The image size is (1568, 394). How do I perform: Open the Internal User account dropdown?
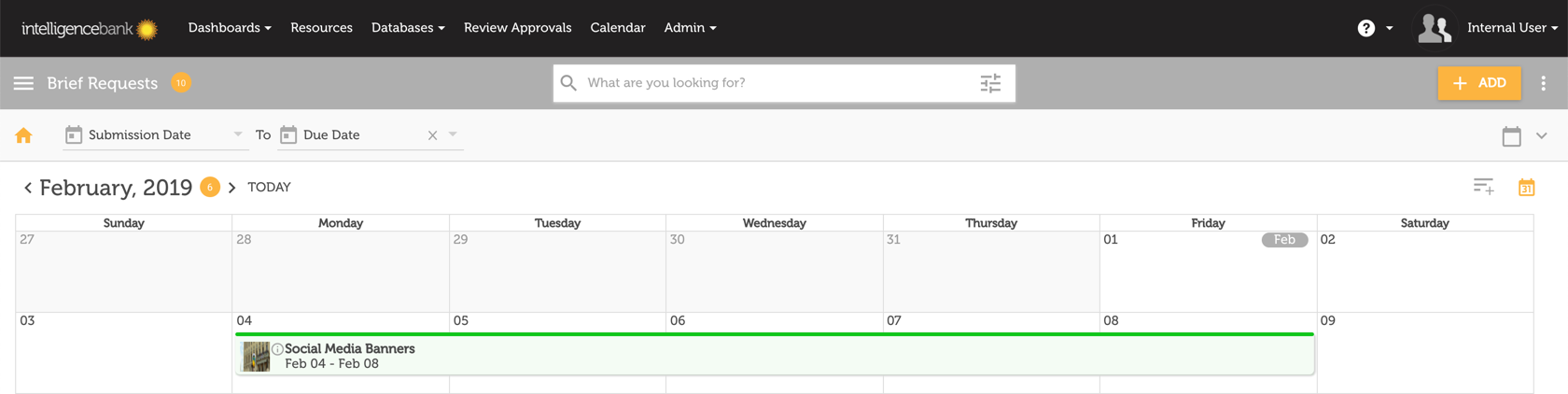pyautogui.click(x=1511, y=28)
